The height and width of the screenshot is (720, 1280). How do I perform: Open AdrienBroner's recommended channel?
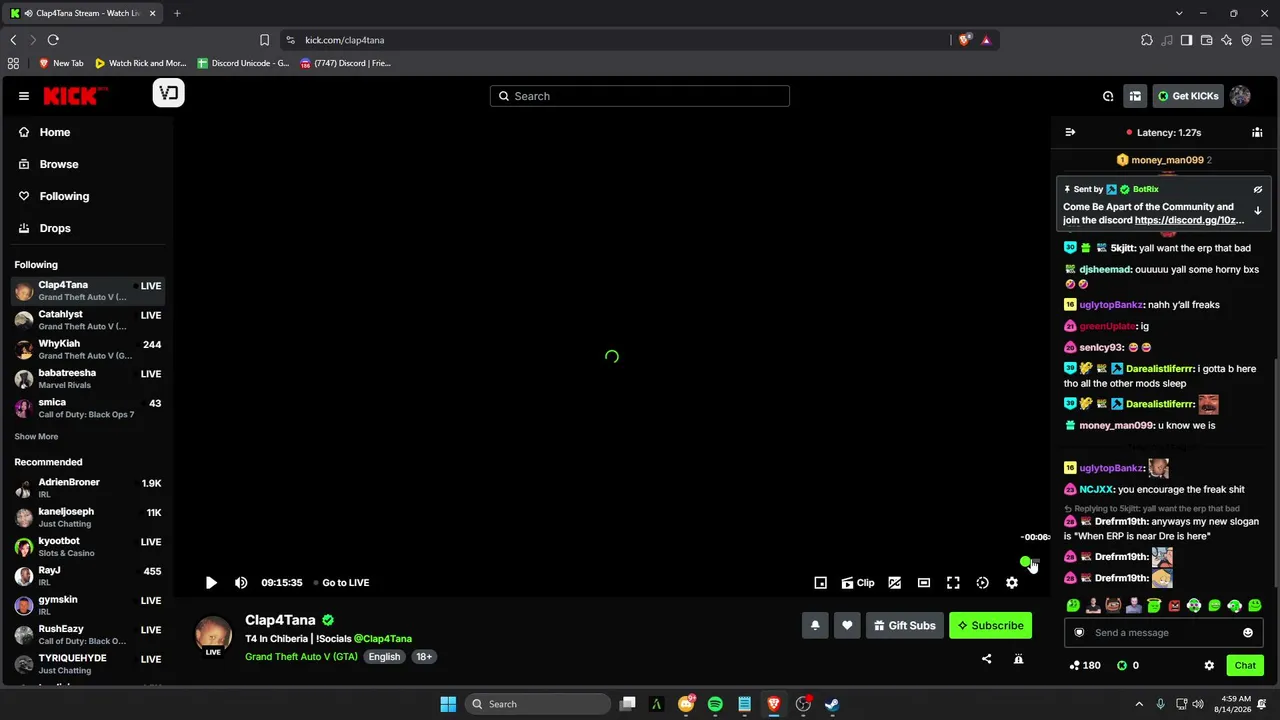click(88, 488)
